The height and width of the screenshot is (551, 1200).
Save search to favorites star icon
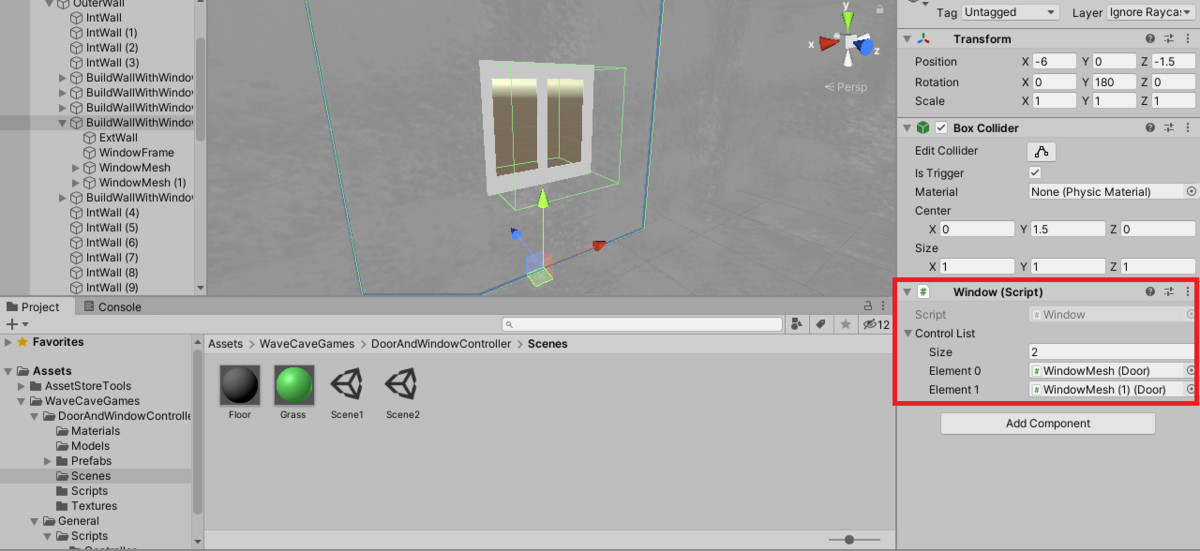845,324
